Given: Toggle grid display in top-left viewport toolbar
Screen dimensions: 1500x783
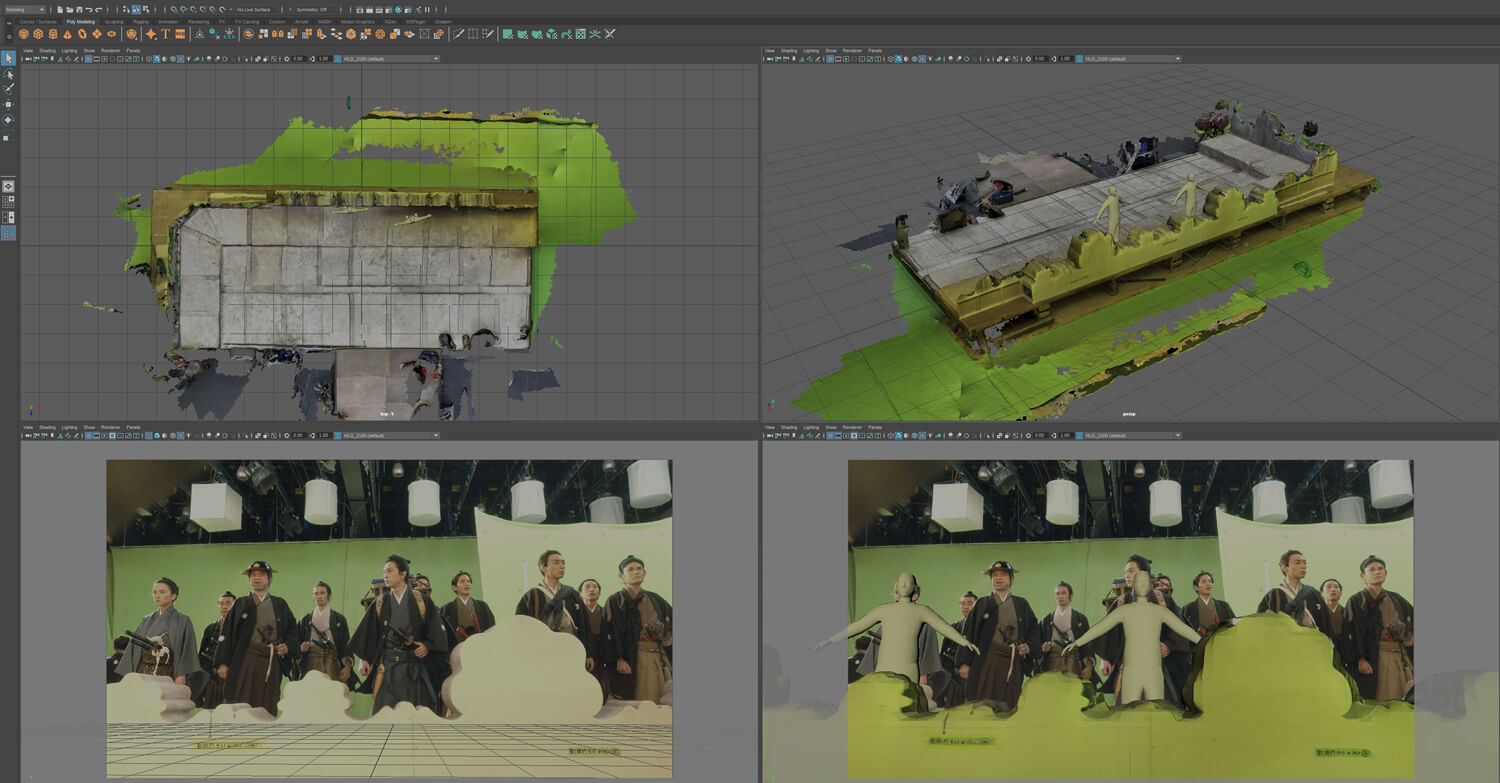Looking at the screenshot, I should pyautogui.click(x=88, y=59).
